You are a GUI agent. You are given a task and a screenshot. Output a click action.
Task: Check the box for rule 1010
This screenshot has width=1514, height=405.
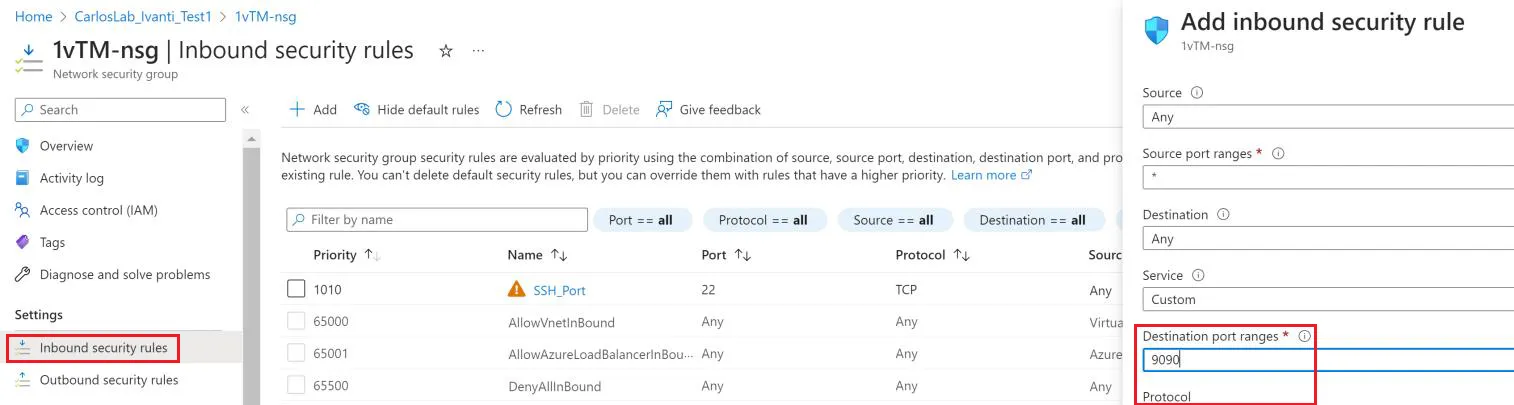click(x=296, y=289)
